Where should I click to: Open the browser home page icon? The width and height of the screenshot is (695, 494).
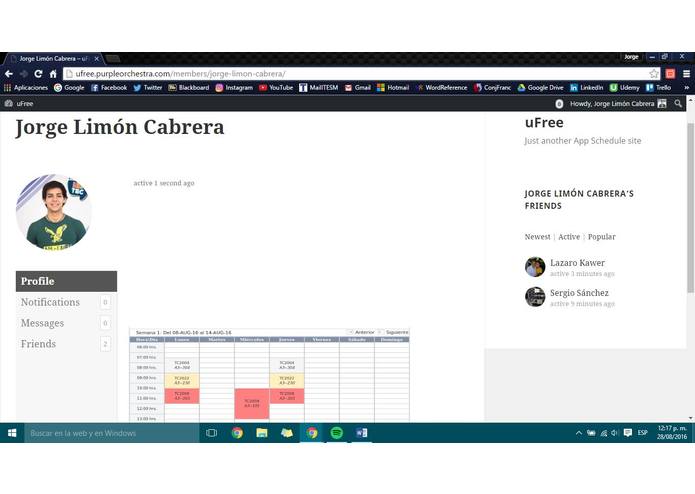53,74
